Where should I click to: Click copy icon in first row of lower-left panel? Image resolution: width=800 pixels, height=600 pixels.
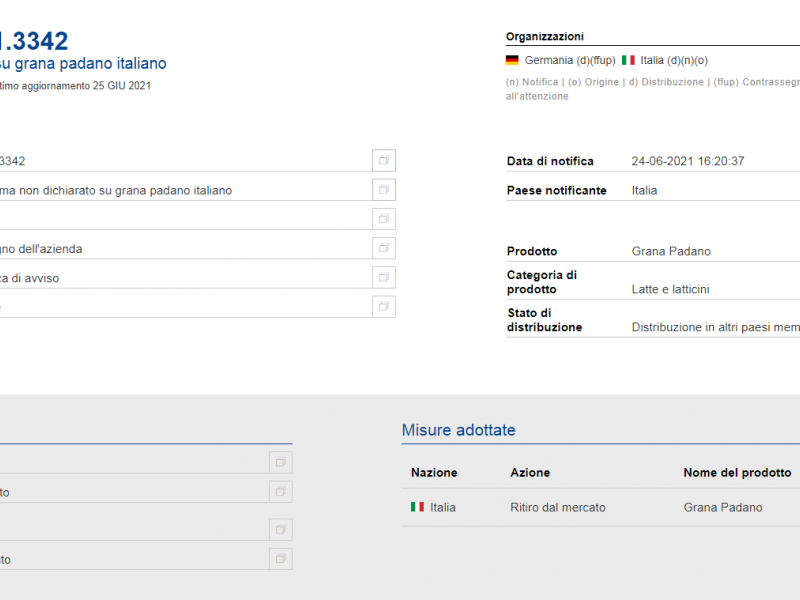click(x=281, y=463)
